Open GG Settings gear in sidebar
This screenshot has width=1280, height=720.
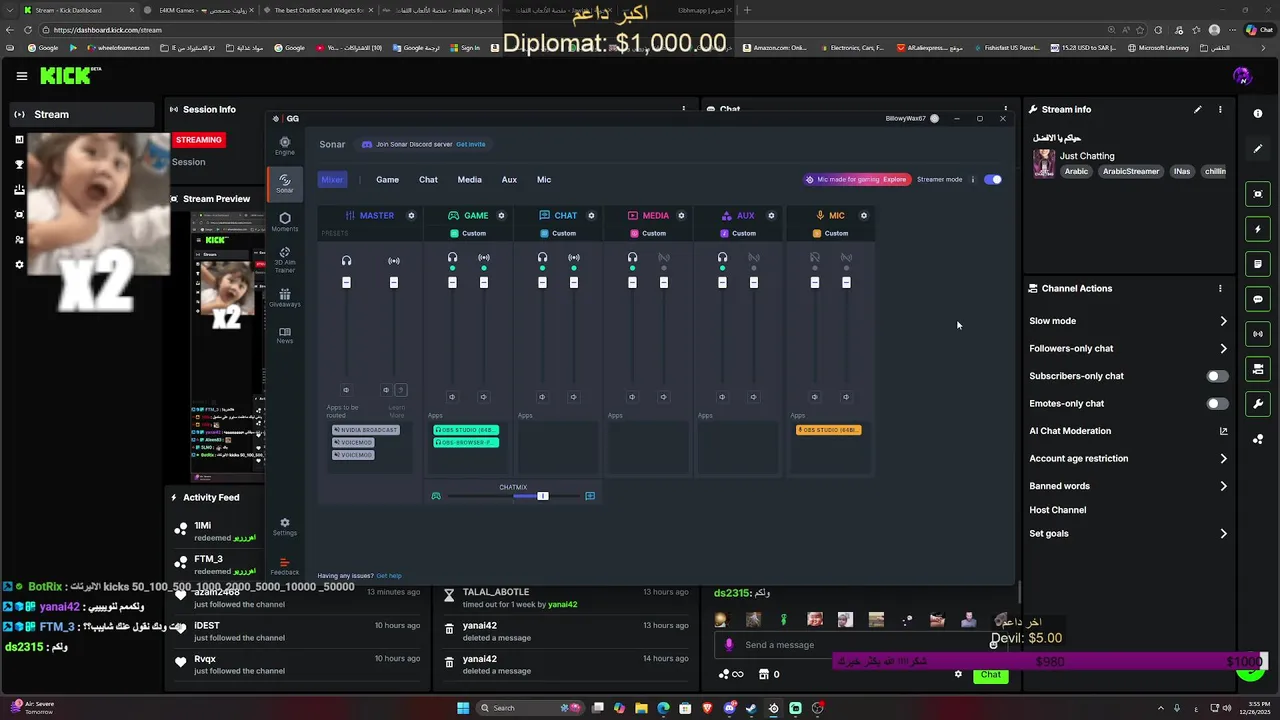(285, 526)
